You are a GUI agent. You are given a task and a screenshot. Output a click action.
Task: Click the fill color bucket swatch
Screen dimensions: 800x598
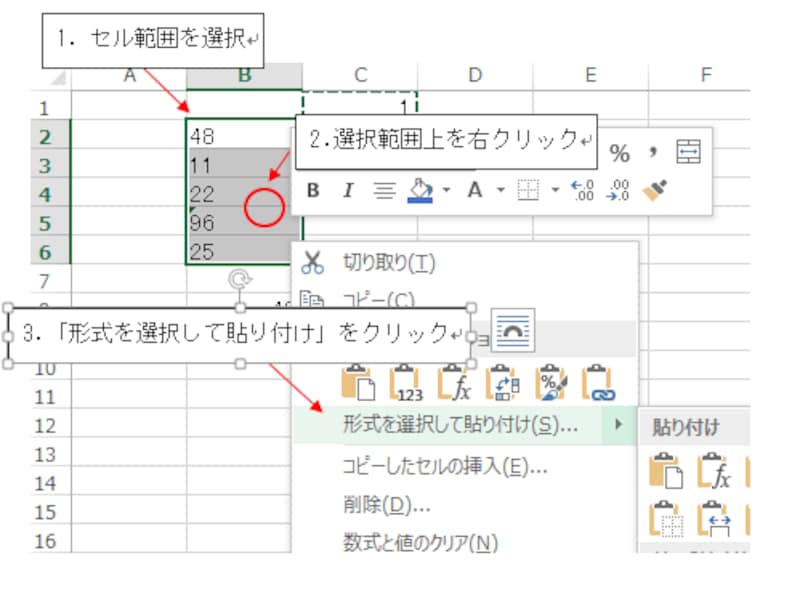422,190
